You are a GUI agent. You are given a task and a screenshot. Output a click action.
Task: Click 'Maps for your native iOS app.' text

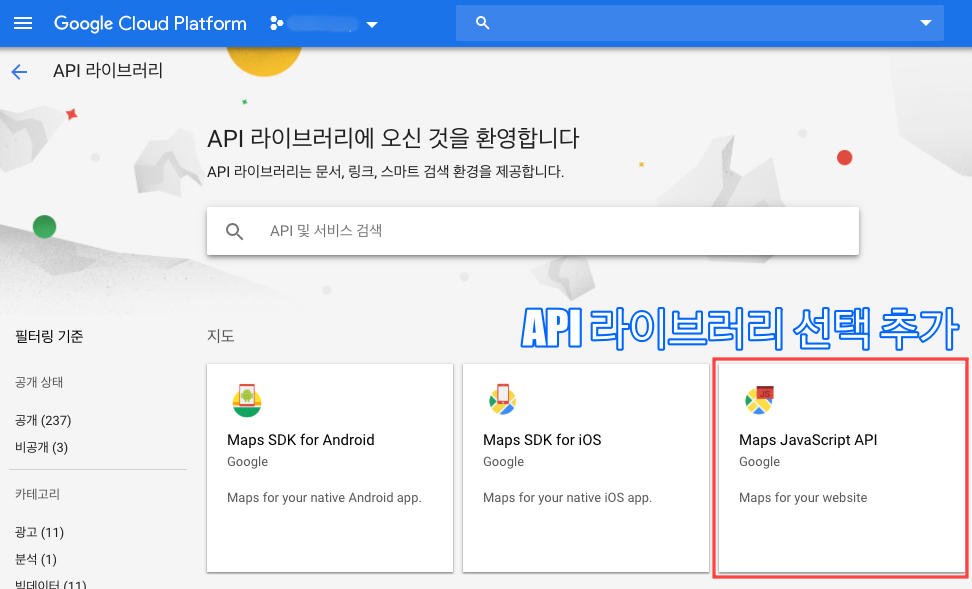pyautogui.click(x=567, y=497)
